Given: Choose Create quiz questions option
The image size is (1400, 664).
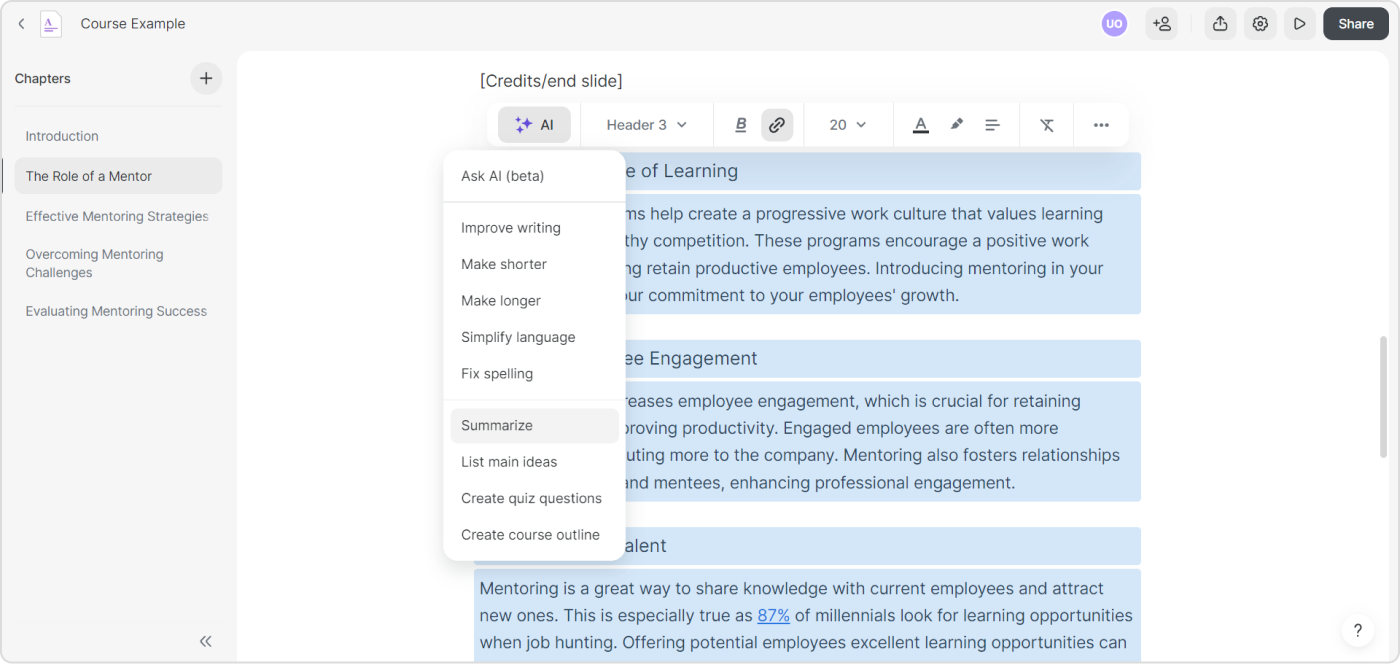Looking at the screenshot, I should (x=534, y=498).
